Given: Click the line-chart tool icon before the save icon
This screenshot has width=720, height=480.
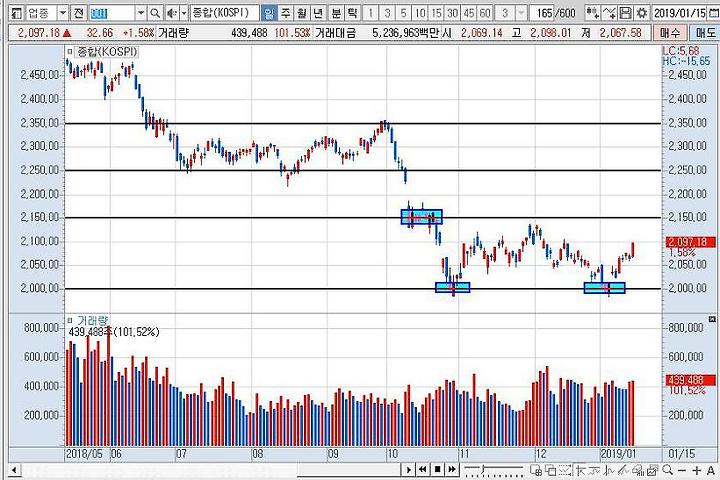Looking at the screenshot, I should click(609, 13).
